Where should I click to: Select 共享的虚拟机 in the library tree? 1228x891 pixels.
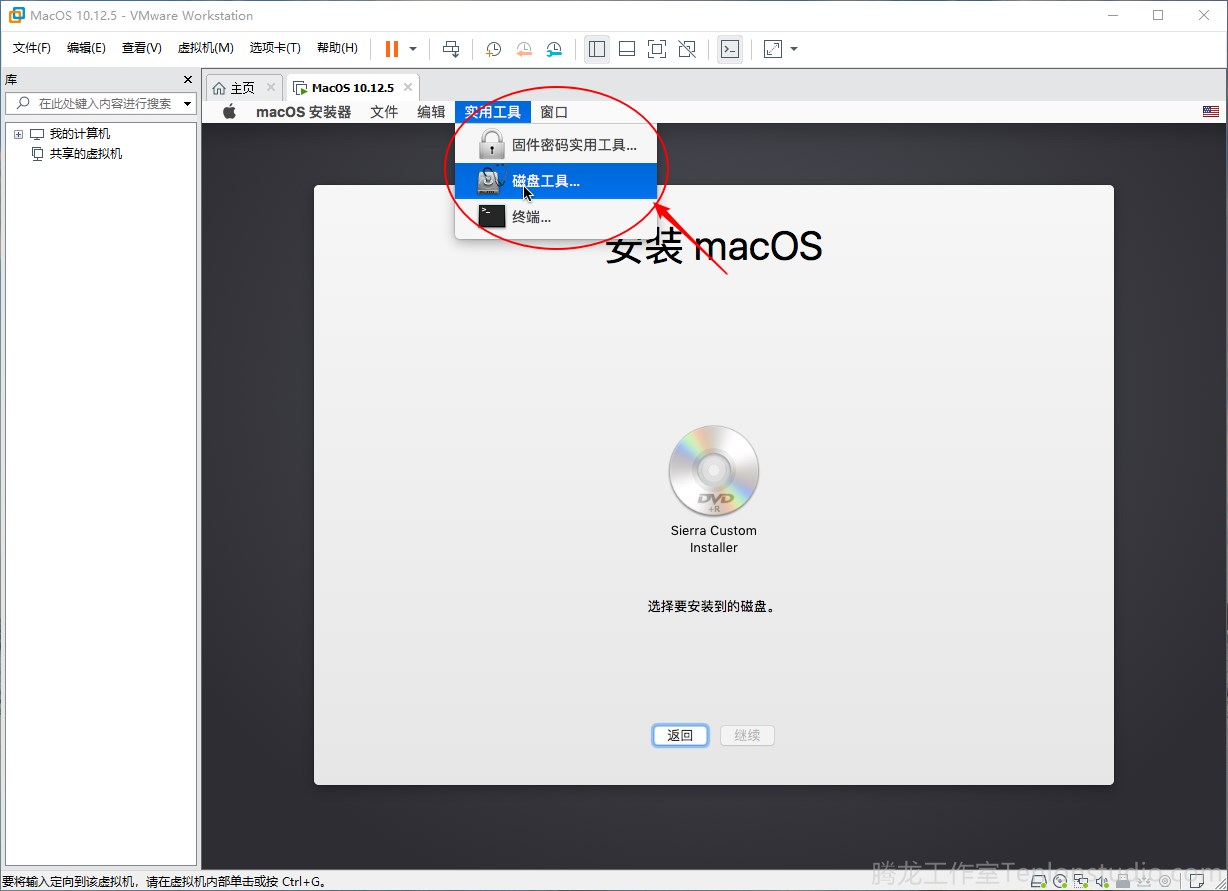(86, 154)
